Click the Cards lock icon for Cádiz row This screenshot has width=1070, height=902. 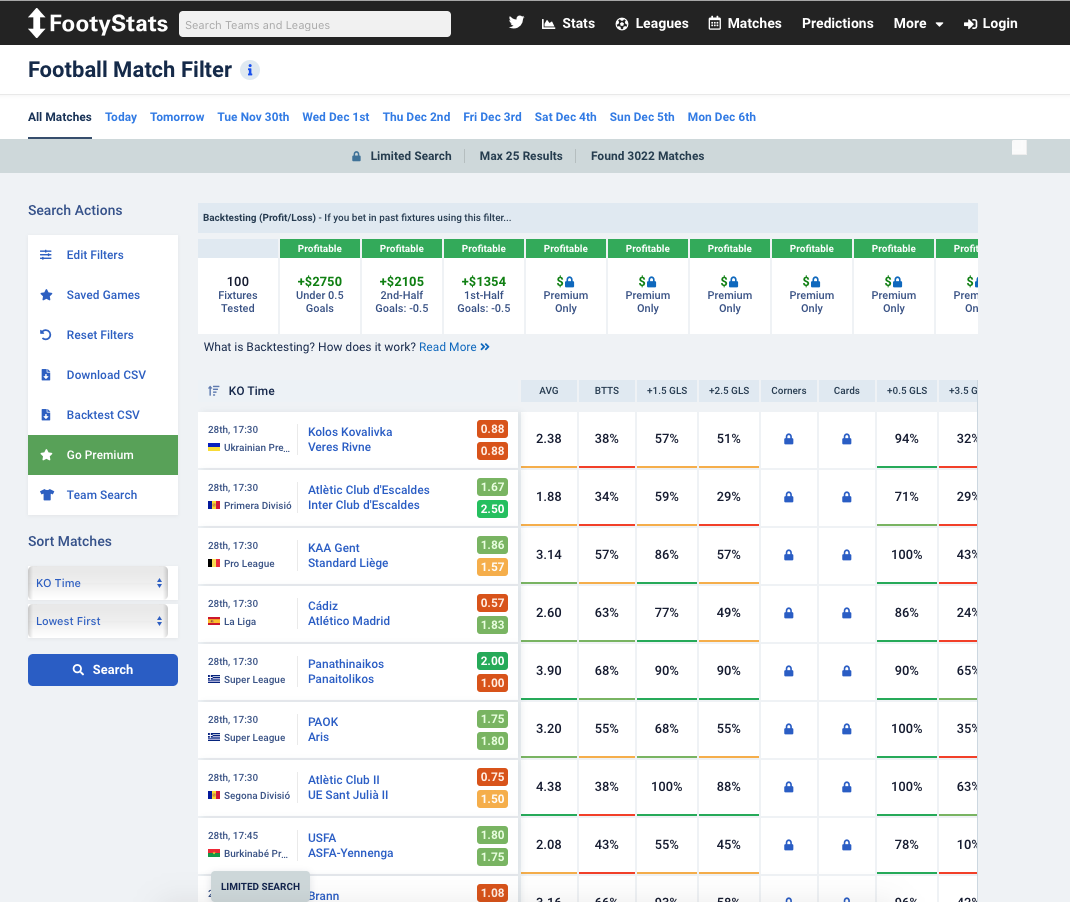846,613
